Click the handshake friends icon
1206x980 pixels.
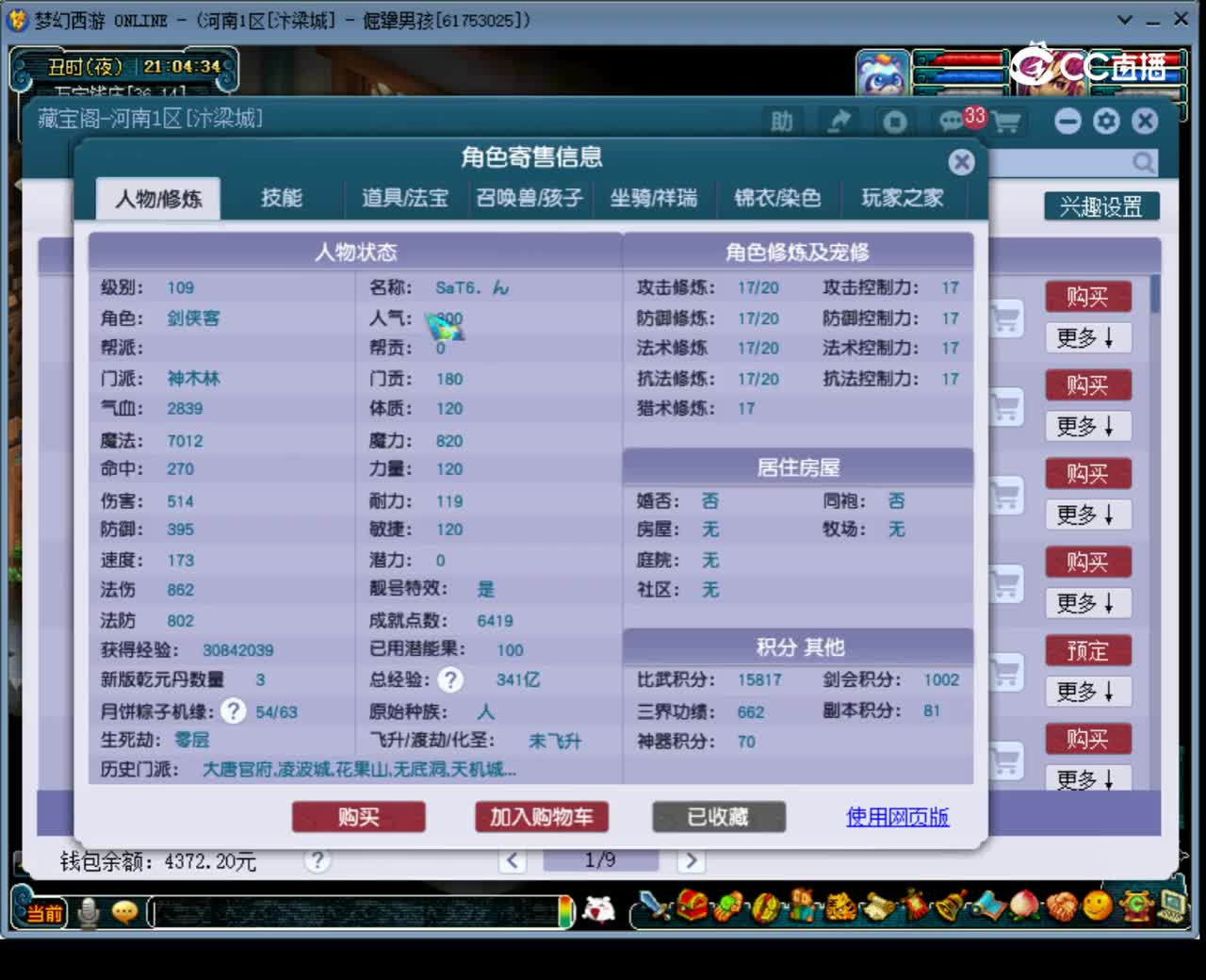1062,906
